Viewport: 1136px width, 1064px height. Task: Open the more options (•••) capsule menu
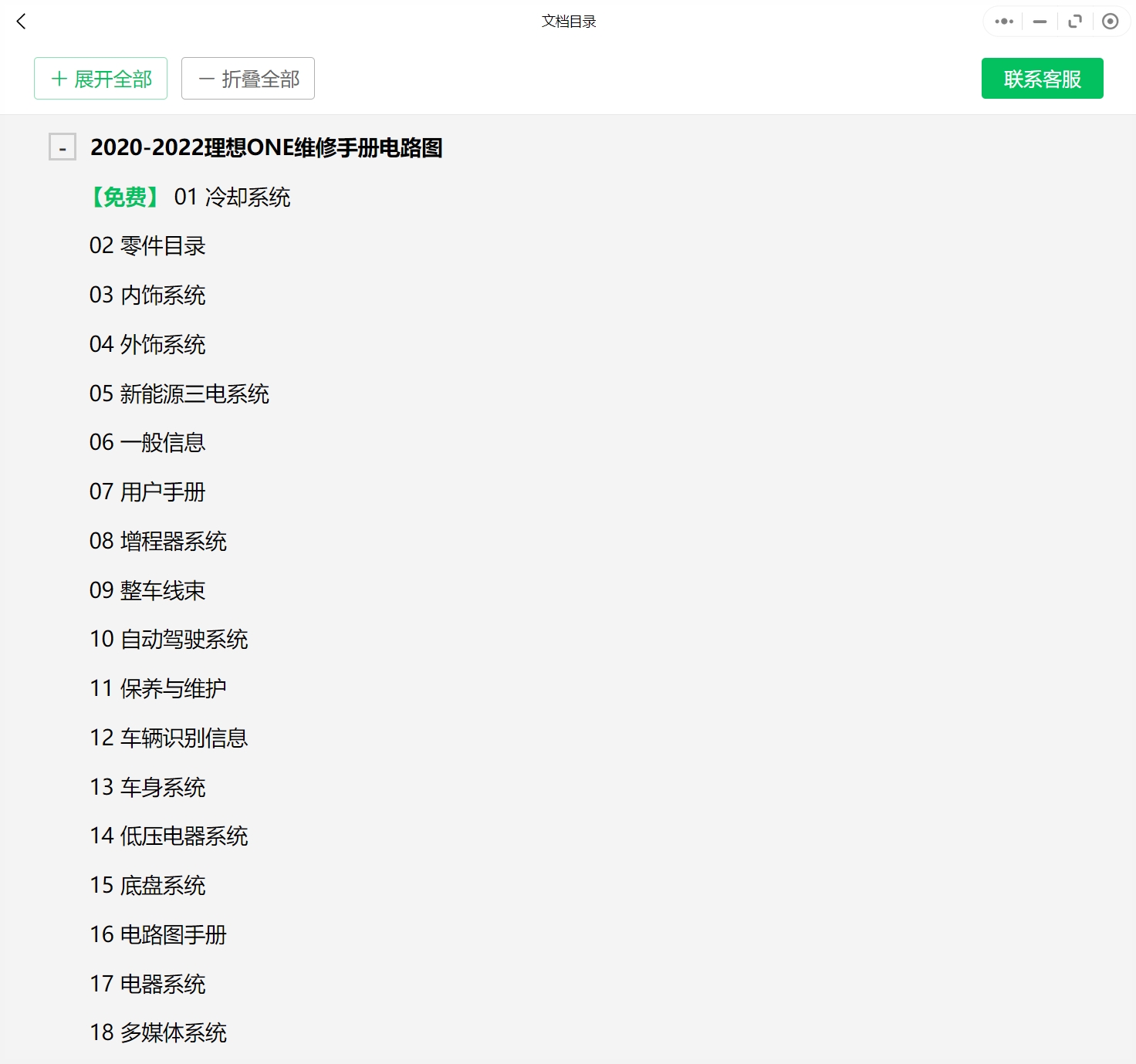[x=1003, y=22]
